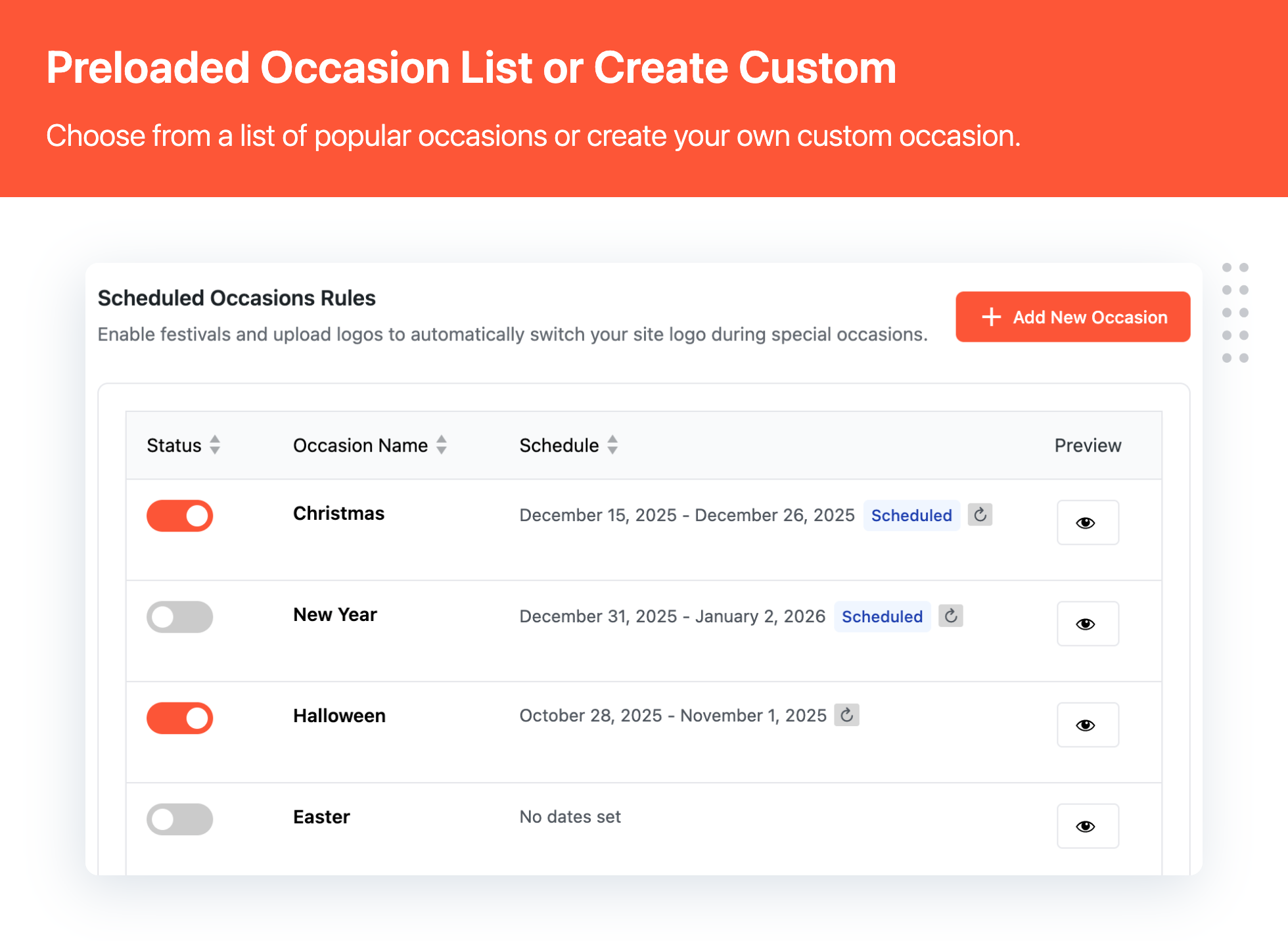This screenshot has width=1288, height=941.
Task: Disable the Halloween occasion toggle
Action: click(x=179, y=718)
